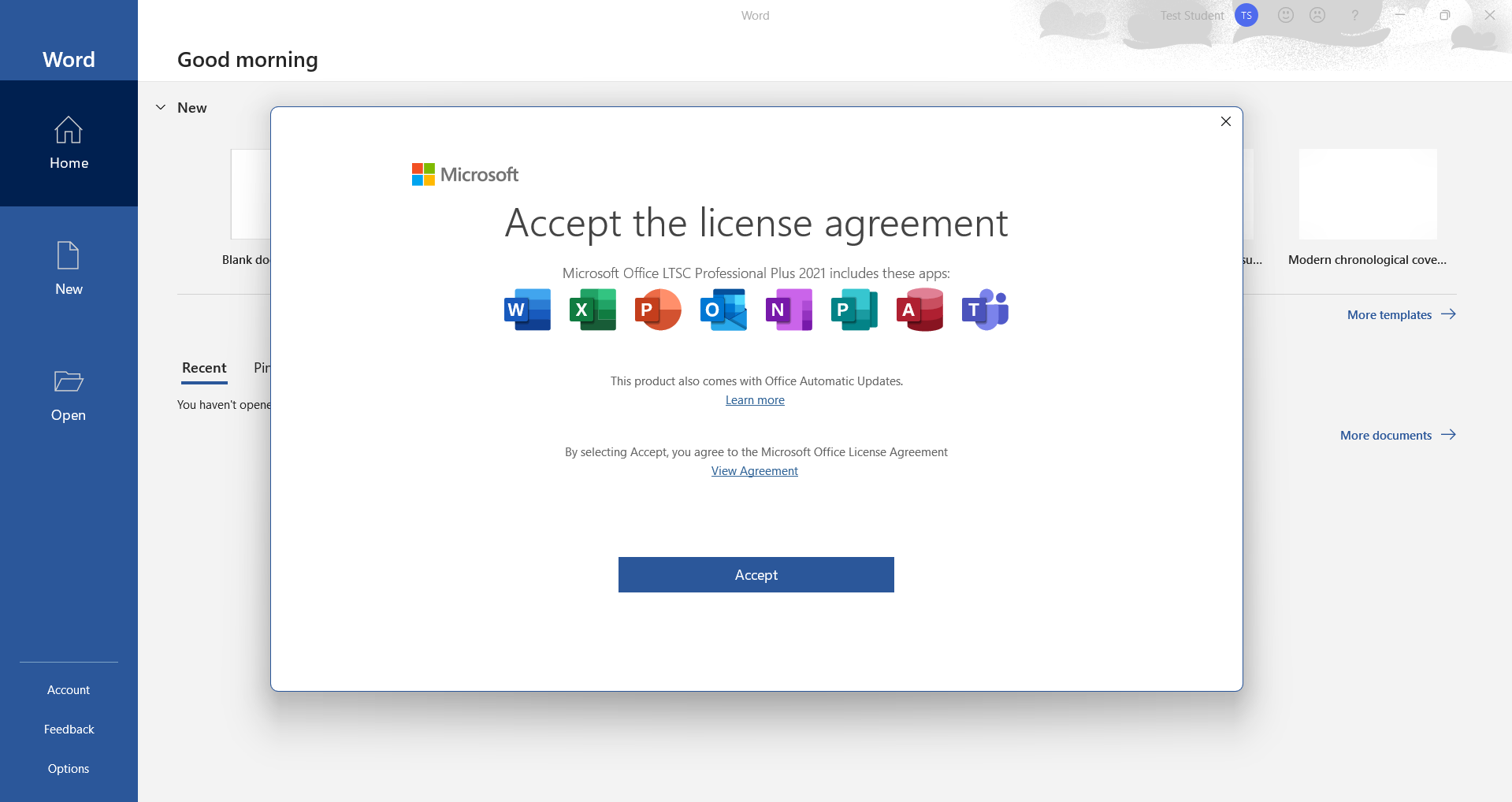This screenshot has width=1512, height=802.
Task: Click the Word app icon in dialog
Action: pos(527,310)
